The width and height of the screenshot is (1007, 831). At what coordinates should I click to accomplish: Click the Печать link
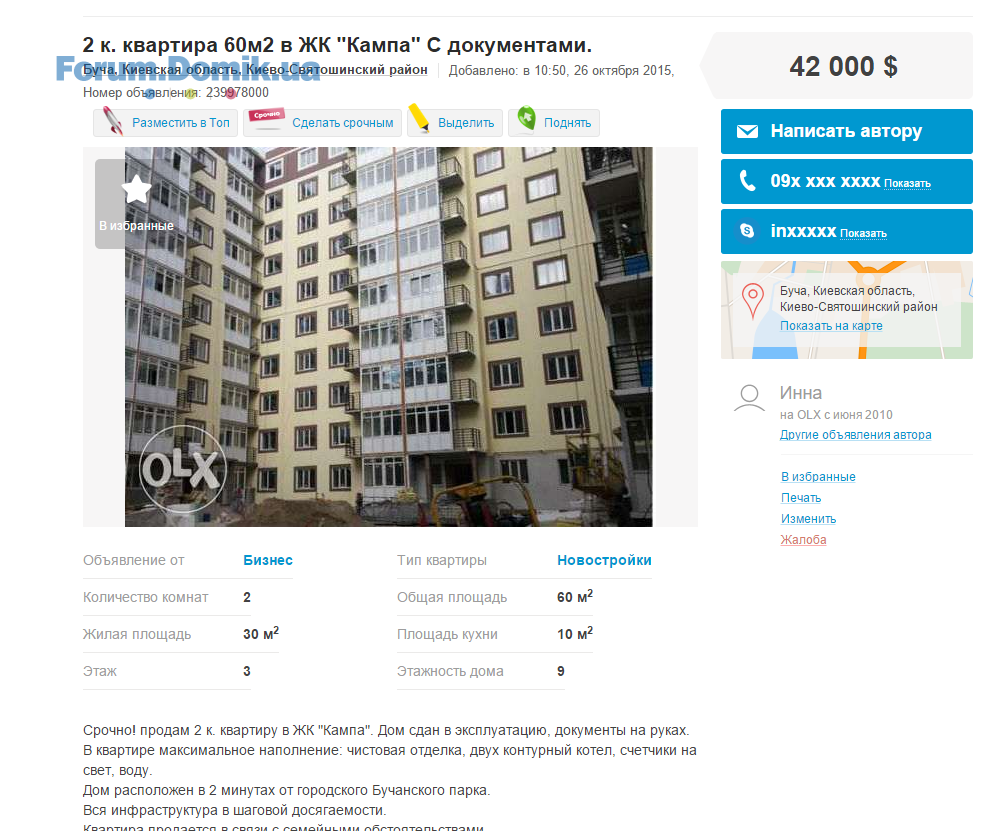801,498
